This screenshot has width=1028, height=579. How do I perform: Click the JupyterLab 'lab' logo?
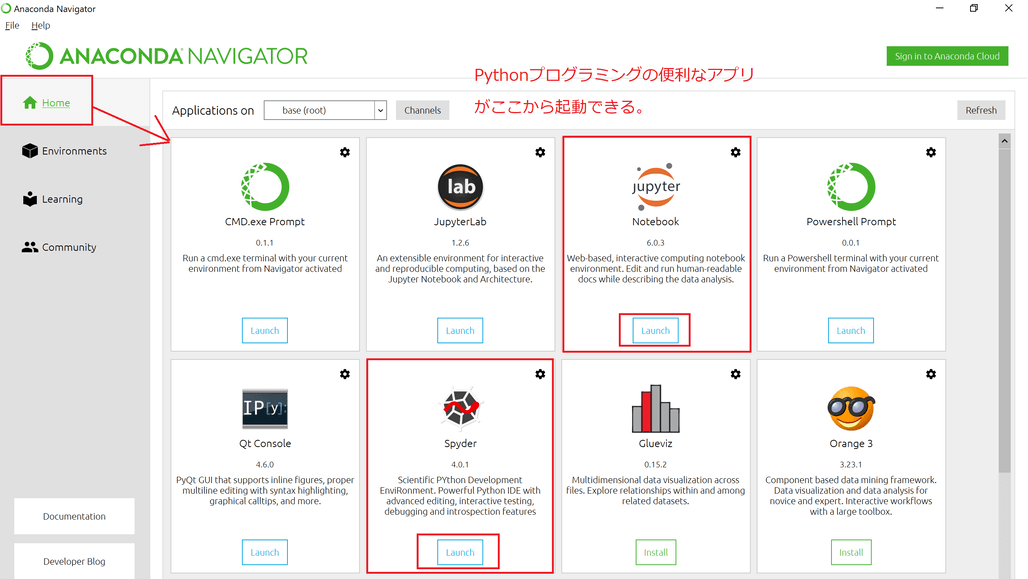pyautogui.click(x=460, y=187)
